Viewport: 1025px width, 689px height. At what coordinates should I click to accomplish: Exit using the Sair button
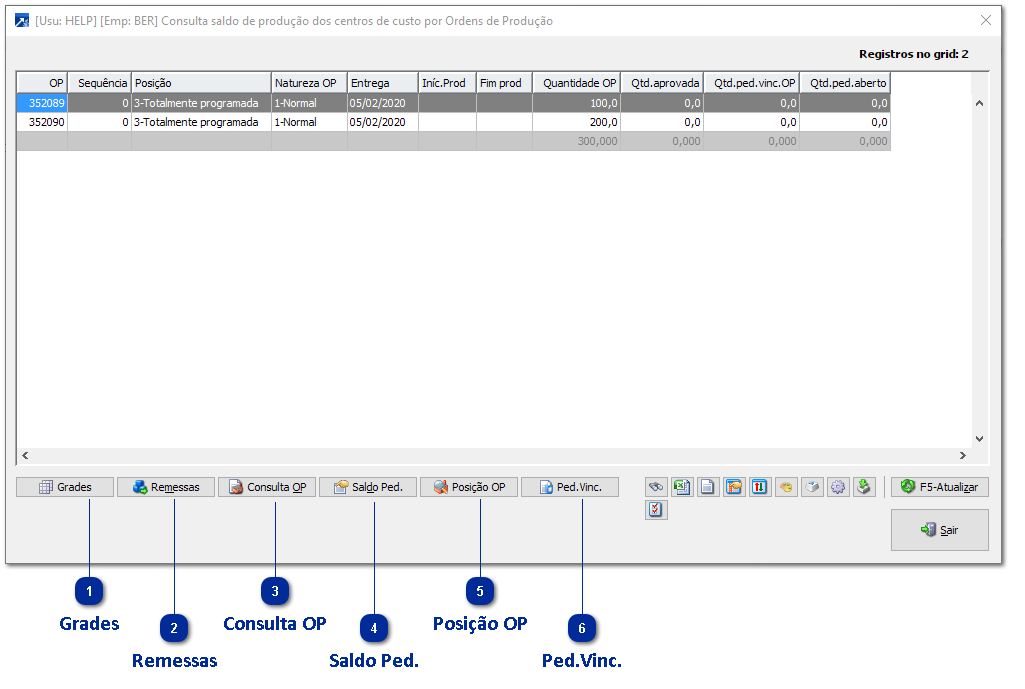pos(939,530)
